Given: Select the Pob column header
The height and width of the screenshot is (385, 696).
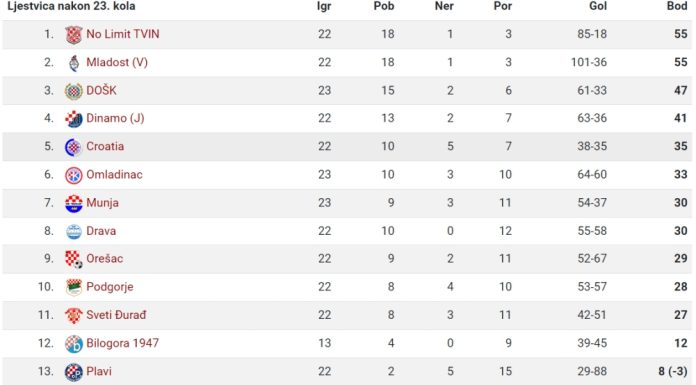Looking at the screenshot, I should click(x=384, y=6).
